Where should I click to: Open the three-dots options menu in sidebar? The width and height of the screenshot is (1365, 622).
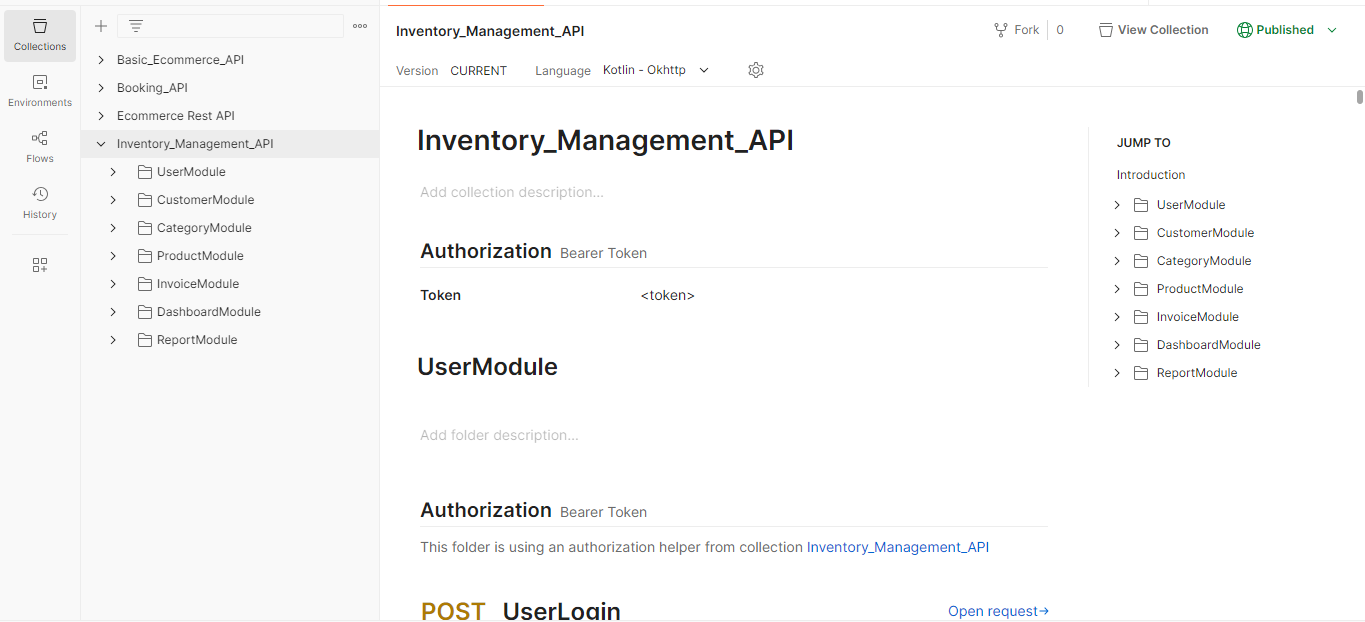point(360,26)
